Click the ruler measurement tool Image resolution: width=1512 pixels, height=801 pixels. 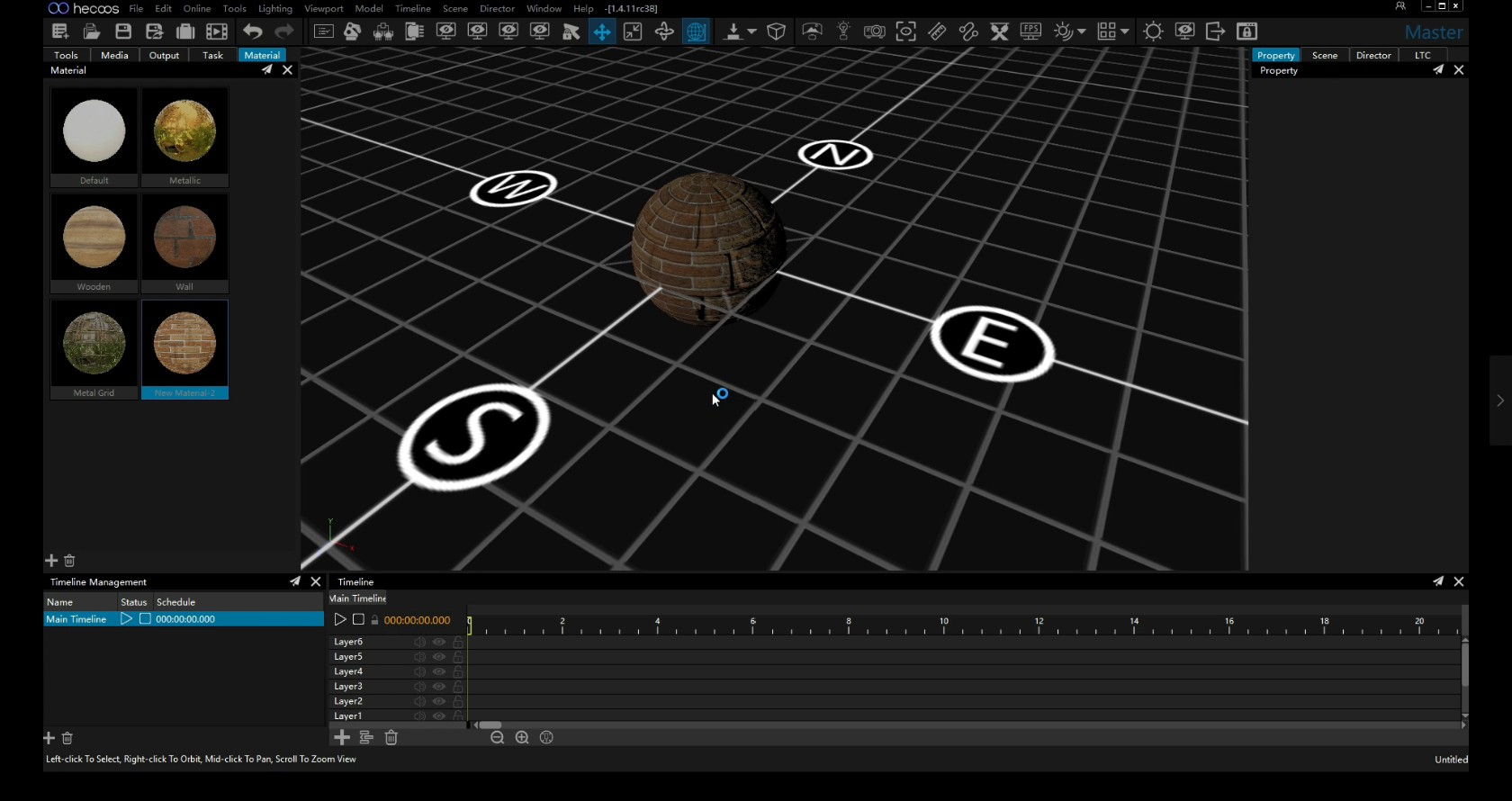(x=937, y=31)
